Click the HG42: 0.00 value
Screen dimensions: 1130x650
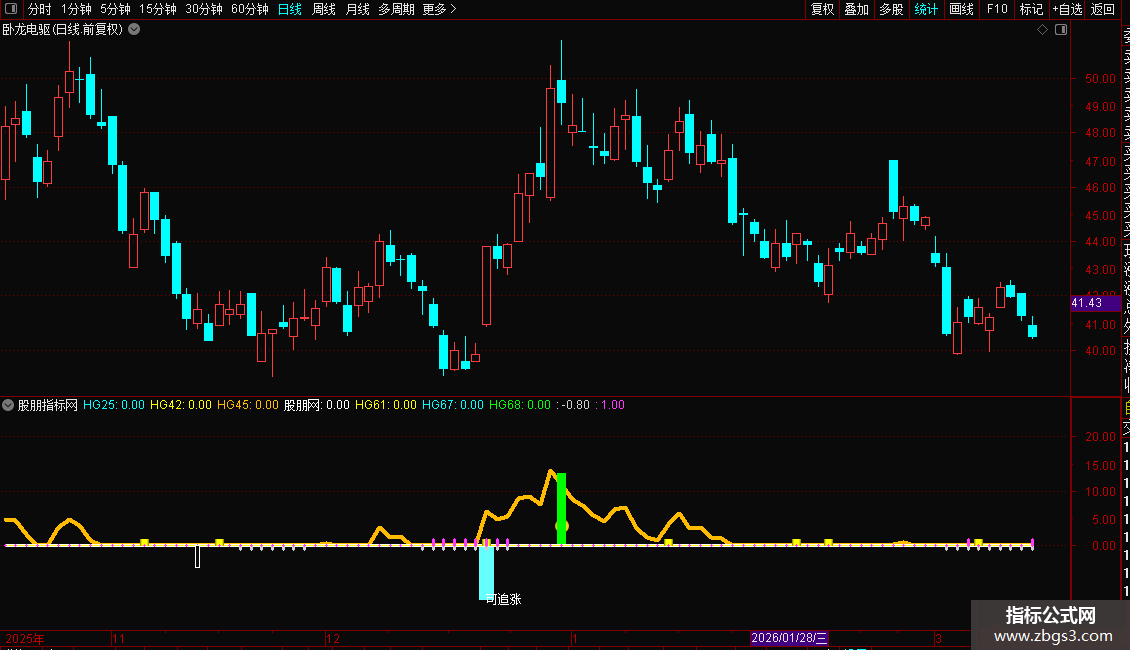(181, 405)
